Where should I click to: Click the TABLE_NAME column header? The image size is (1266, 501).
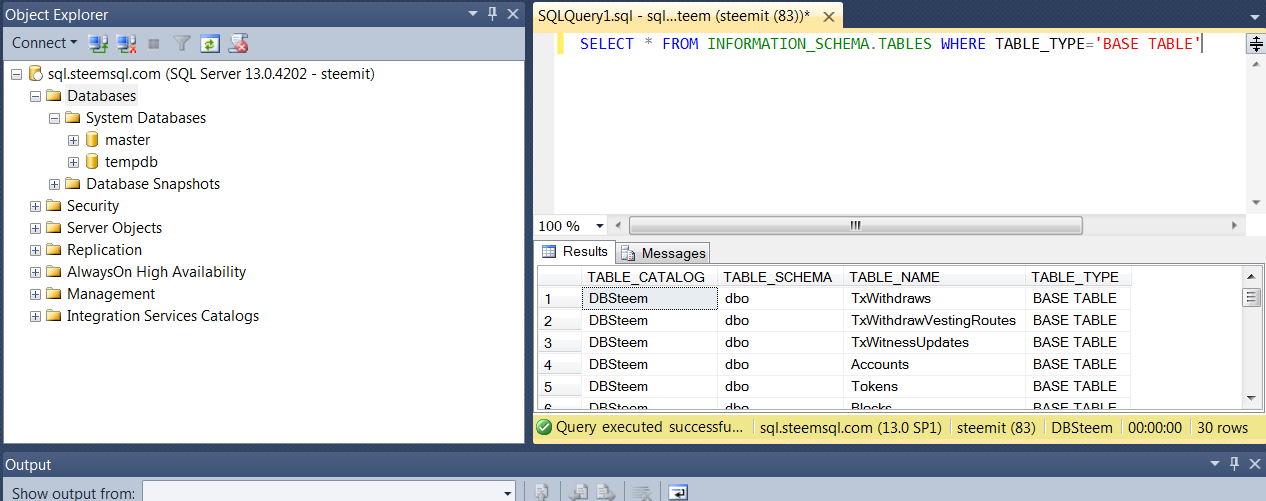[x=894, y=277]
